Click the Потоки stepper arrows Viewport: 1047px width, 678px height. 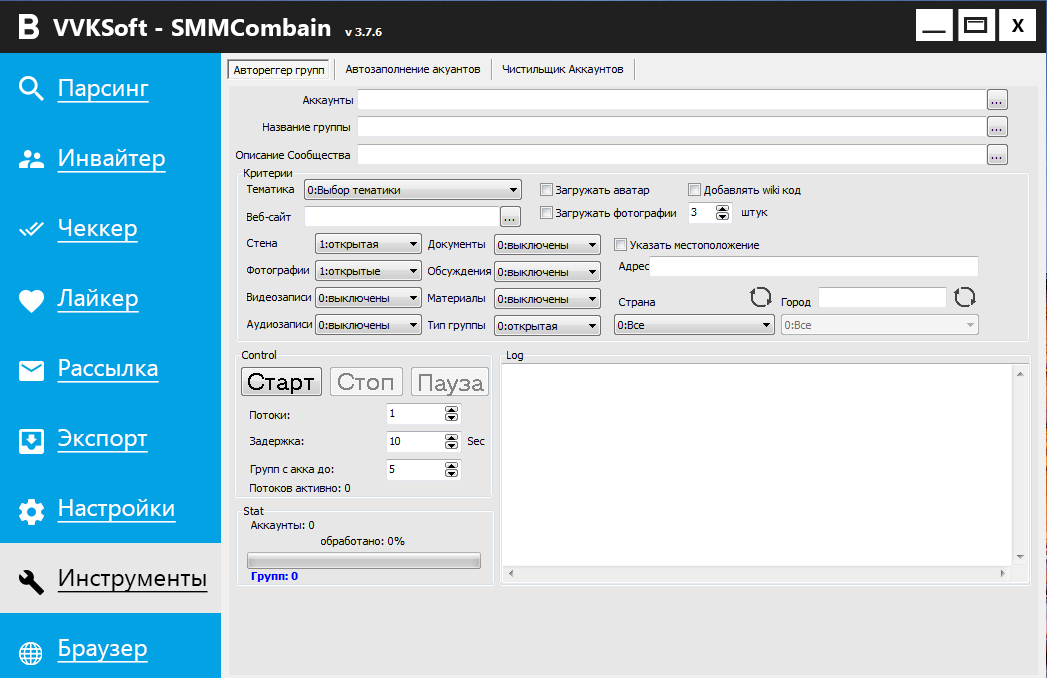coord(451,414)
